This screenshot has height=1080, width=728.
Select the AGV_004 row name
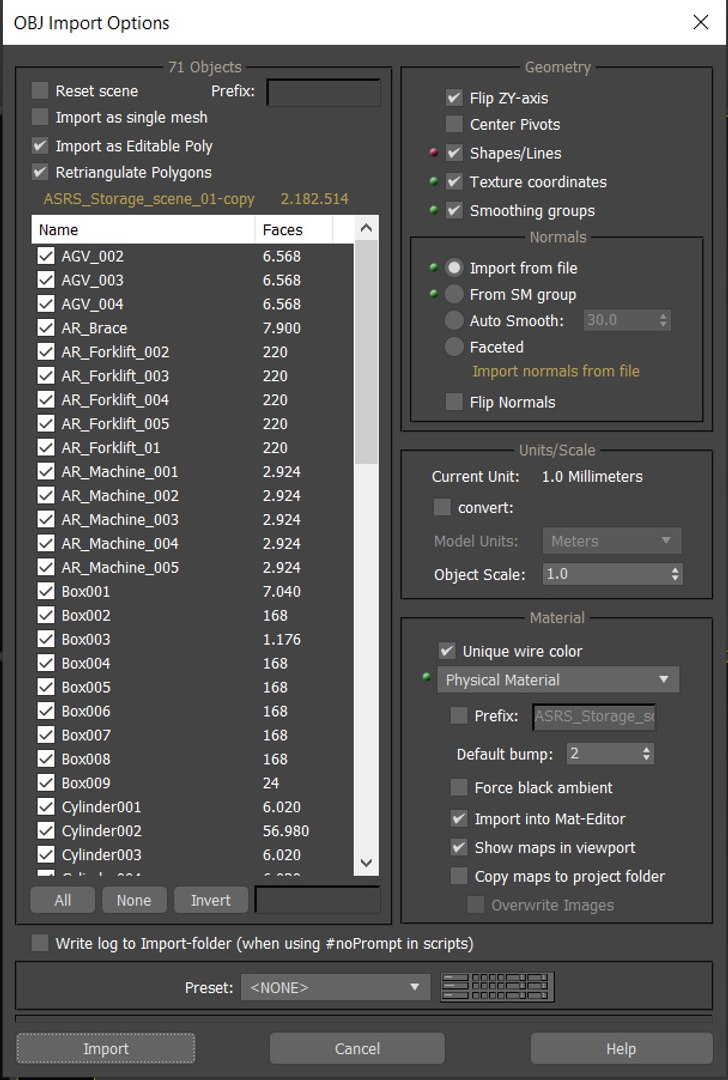tap(92, 304)
